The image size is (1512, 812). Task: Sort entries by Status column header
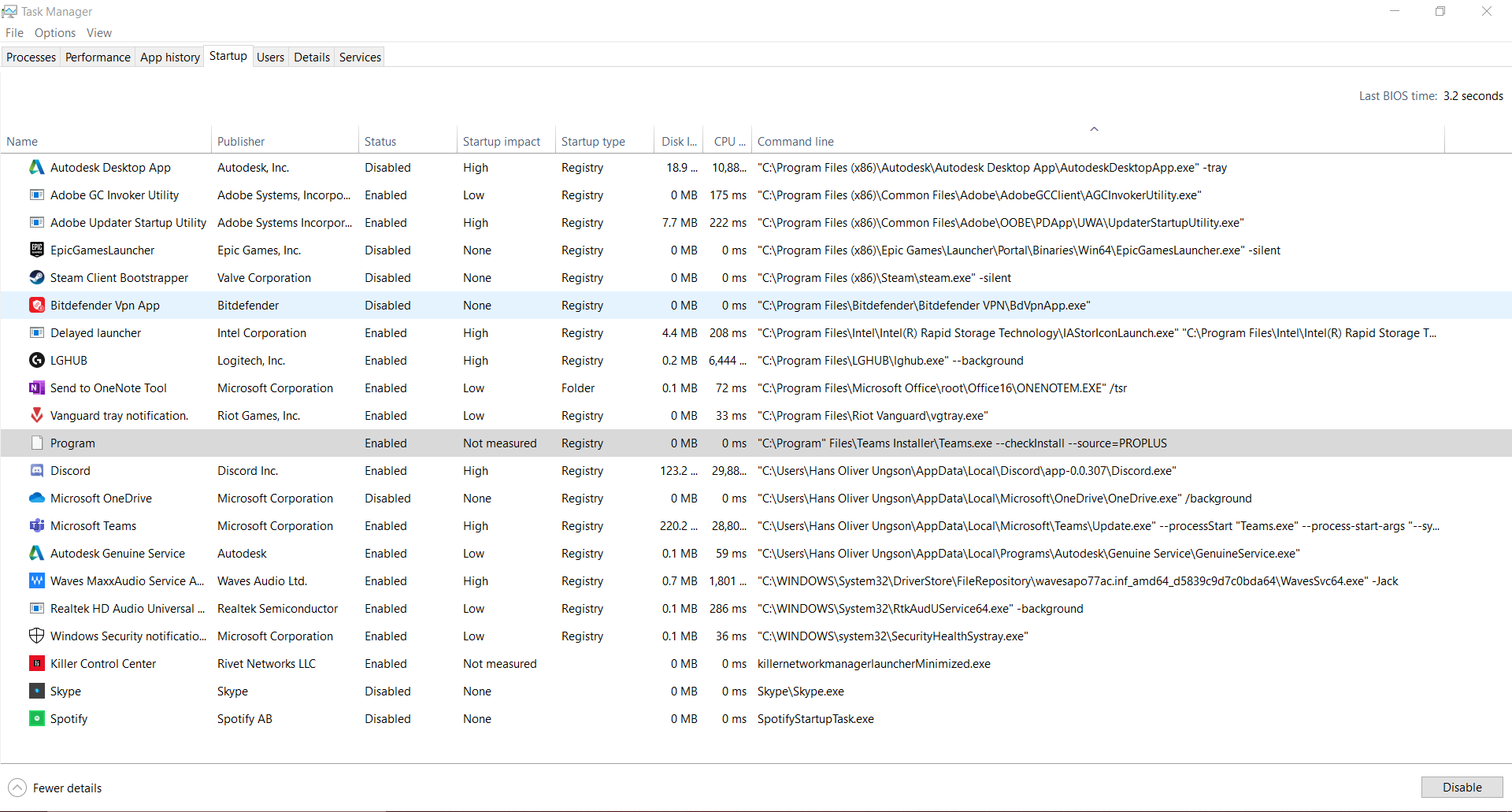click(380, 142)
